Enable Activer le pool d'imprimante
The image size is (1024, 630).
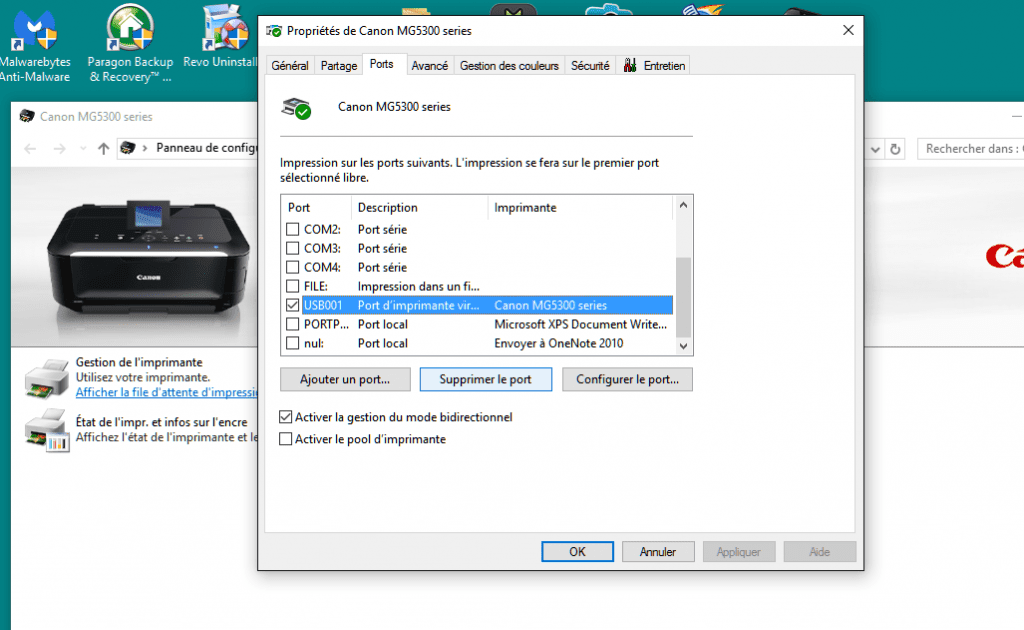tap(285, 439)
